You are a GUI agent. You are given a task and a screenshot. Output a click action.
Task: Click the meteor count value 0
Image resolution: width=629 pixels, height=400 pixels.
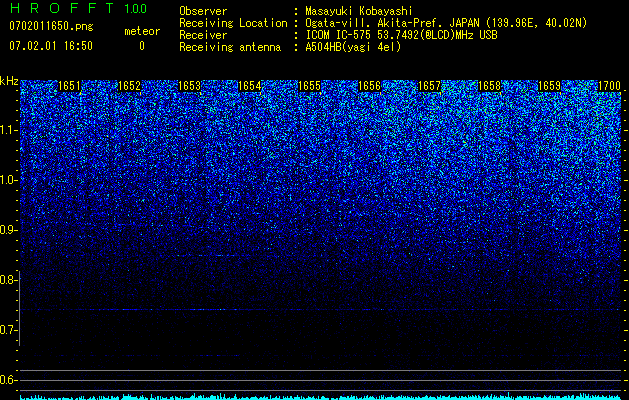[142, 46]
